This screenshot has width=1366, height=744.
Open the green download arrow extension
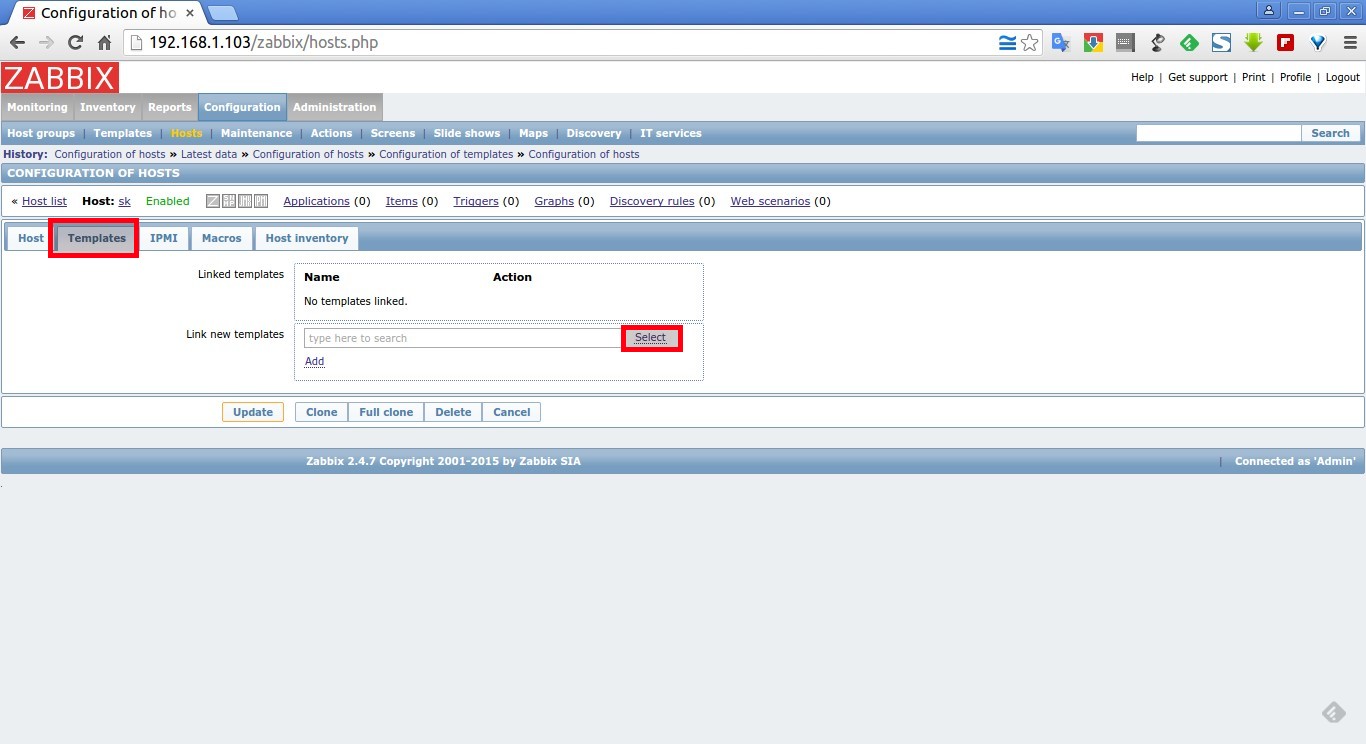click(1253, 43)
